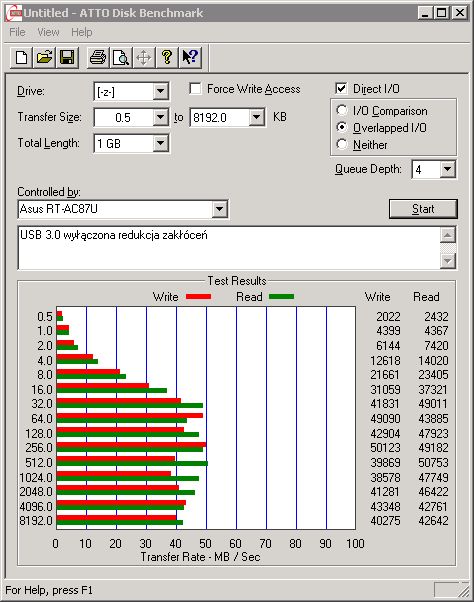The height and width of the screenshot is (602, 474).
Task: Click the 1024.0 row label in chart
Action: pos(36,478)
